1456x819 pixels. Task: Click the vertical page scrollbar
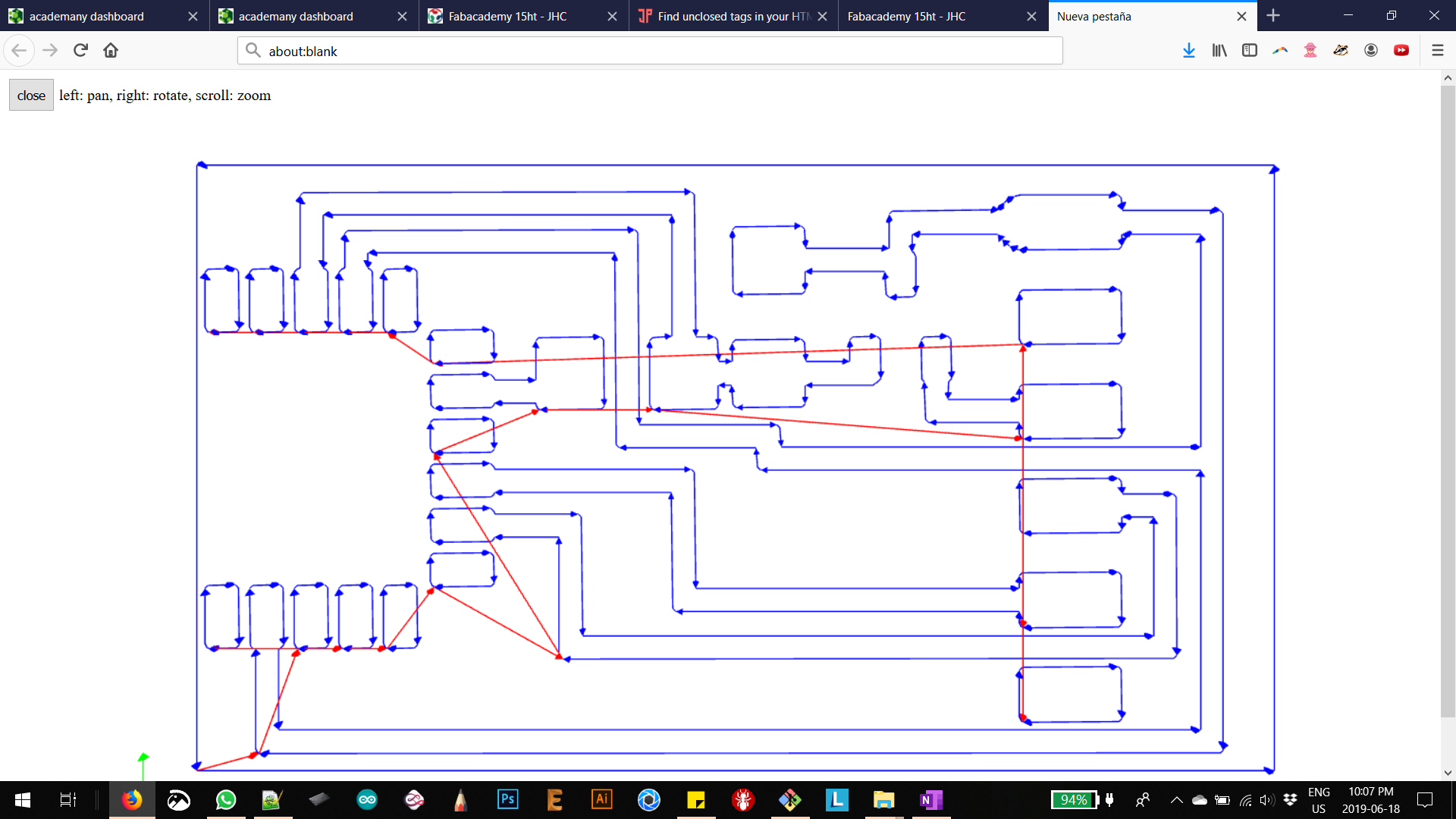1448,402
